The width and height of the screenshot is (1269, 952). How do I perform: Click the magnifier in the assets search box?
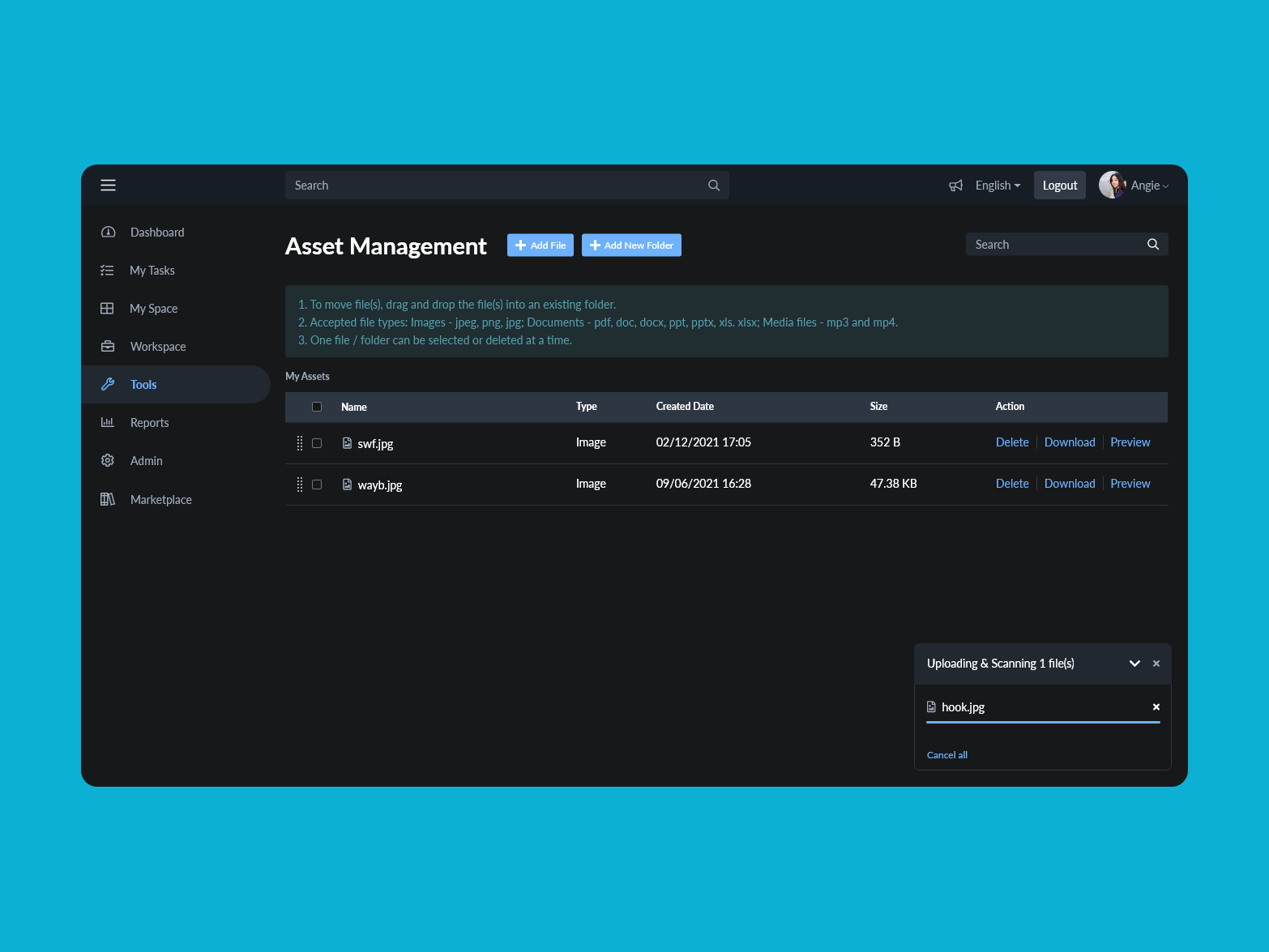(1153, 245)
